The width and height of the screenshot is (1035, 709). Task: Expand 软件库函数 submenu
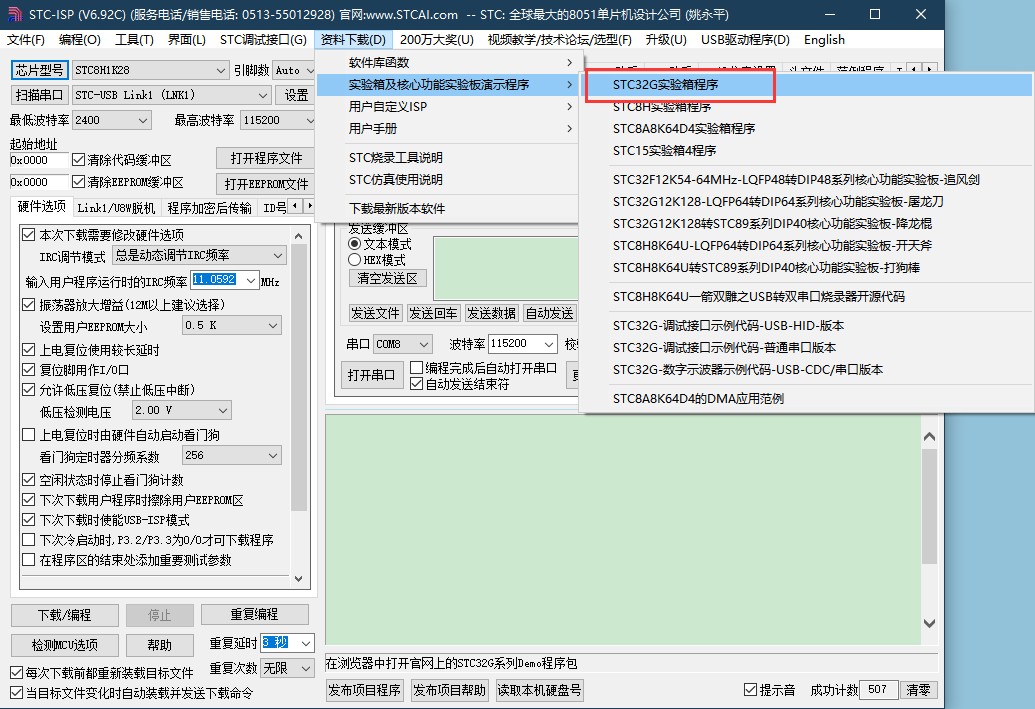pos(448,63)
